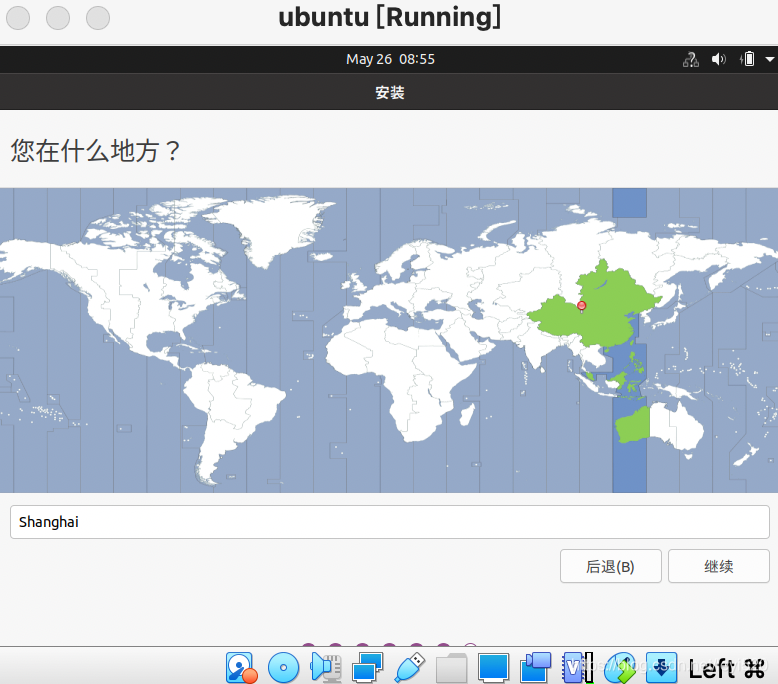Click the video recording indicator icon
778x684 pixels.
535,668
